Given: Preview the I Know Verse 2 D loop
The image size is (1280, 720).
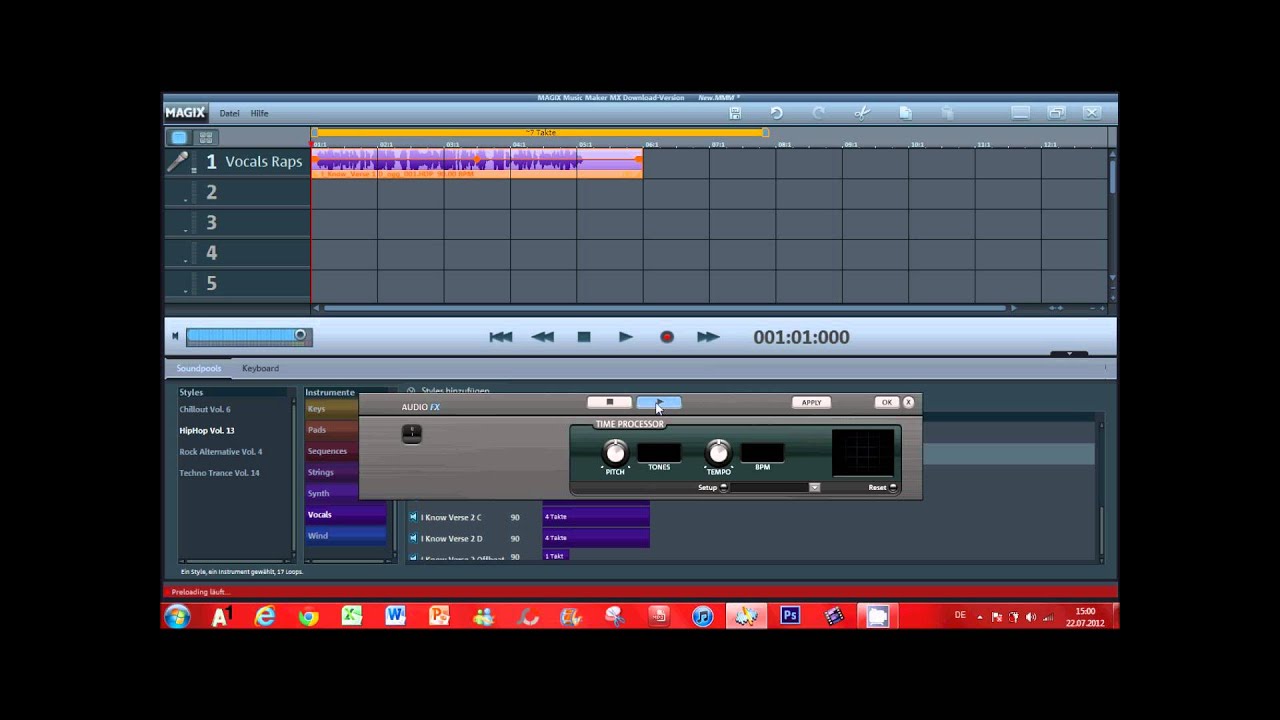Looking at the screenshot, I should (x=413, y=538).
